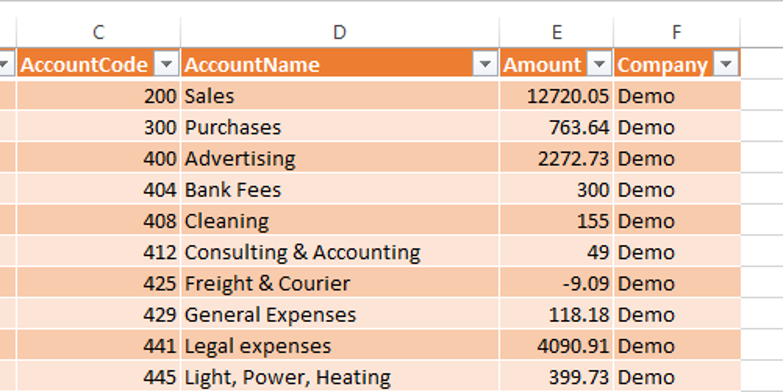Open the AccountCode filter dropdown
The image size is (783, 392).
click(166, 64)
